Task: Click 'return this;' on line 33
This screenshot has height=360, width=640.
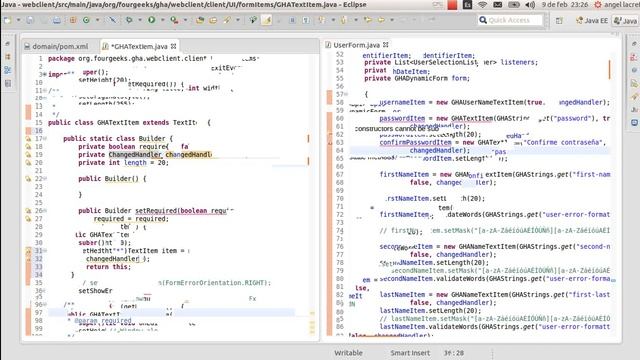Action: 109,267
